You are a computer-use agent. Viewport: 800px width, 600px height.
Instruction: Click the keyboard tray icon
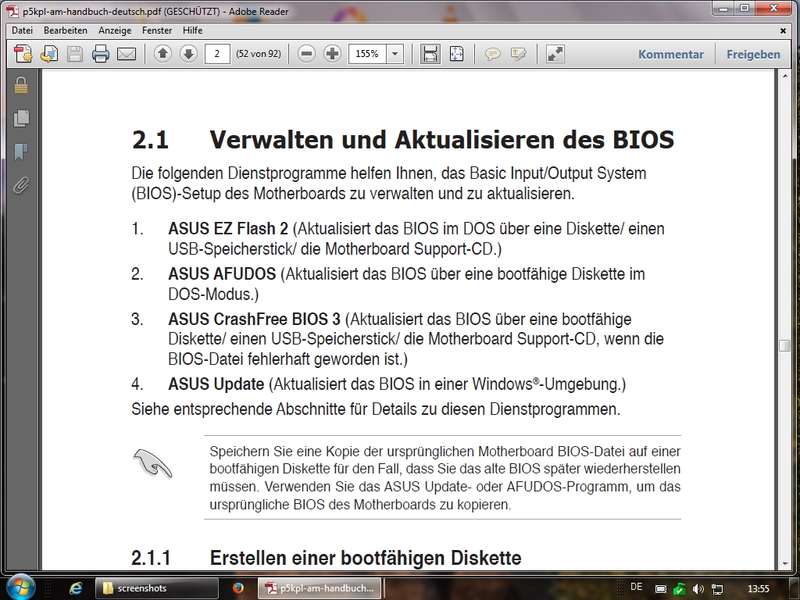point(661,589)
